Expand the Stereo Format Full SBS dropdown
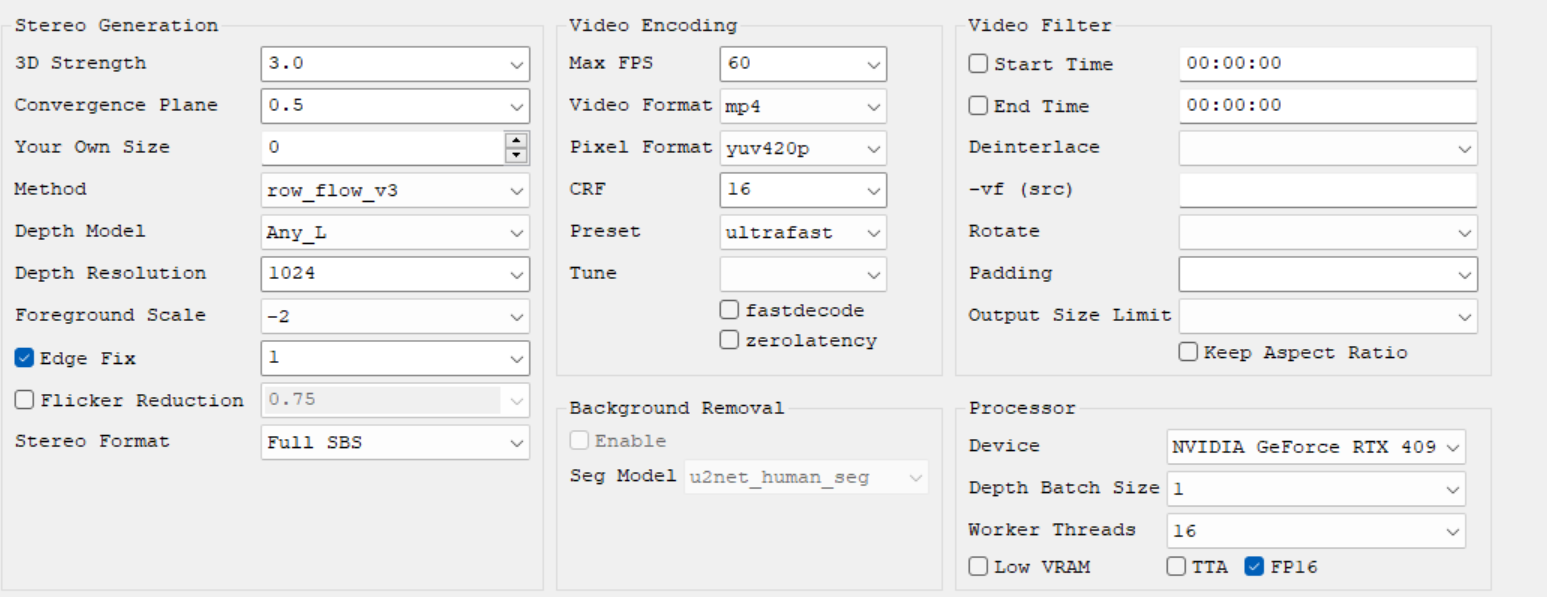 395,442
